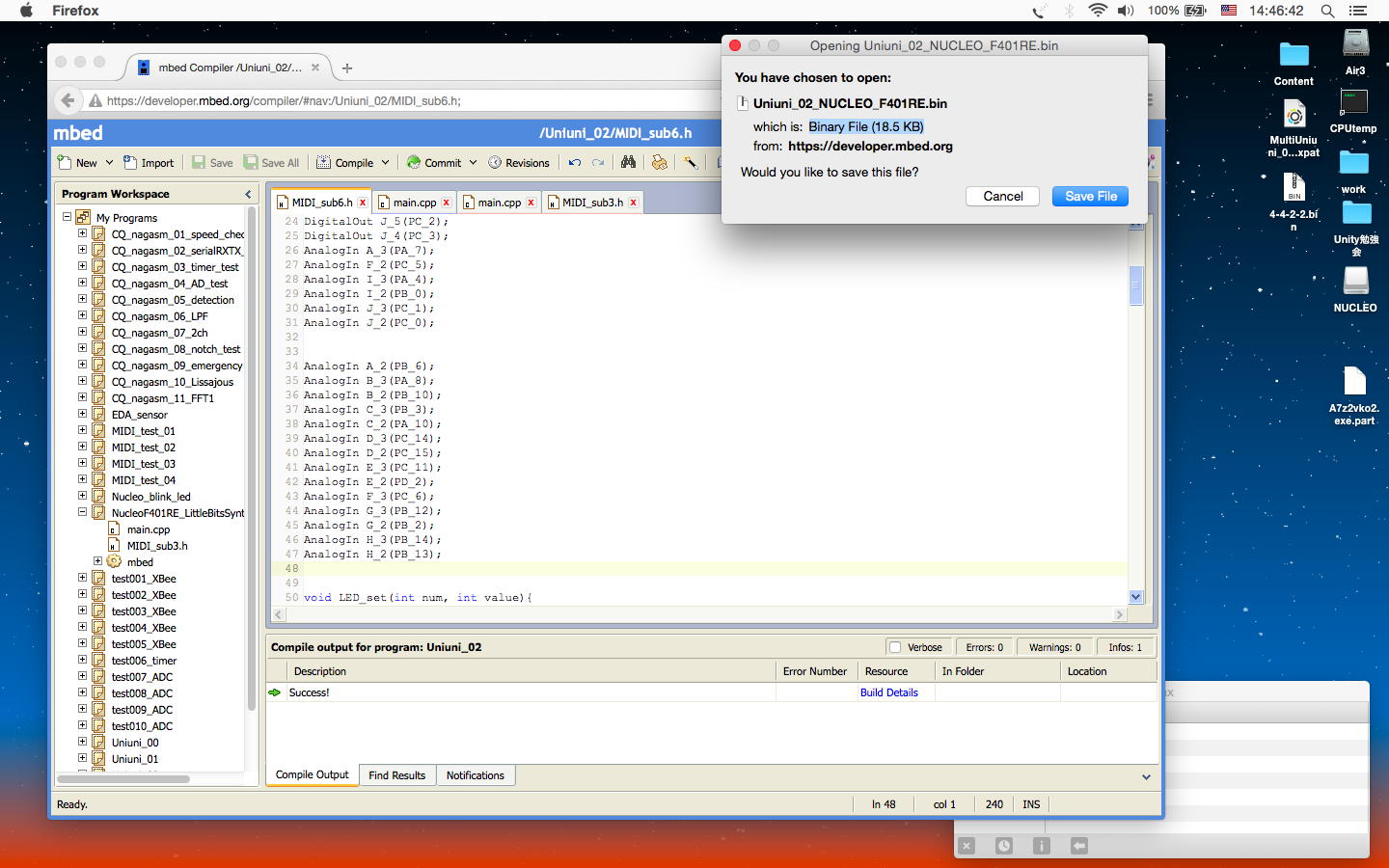Expand the mbed library node
The width and height of the screenshot is (1389, 868).
(97, 561)
